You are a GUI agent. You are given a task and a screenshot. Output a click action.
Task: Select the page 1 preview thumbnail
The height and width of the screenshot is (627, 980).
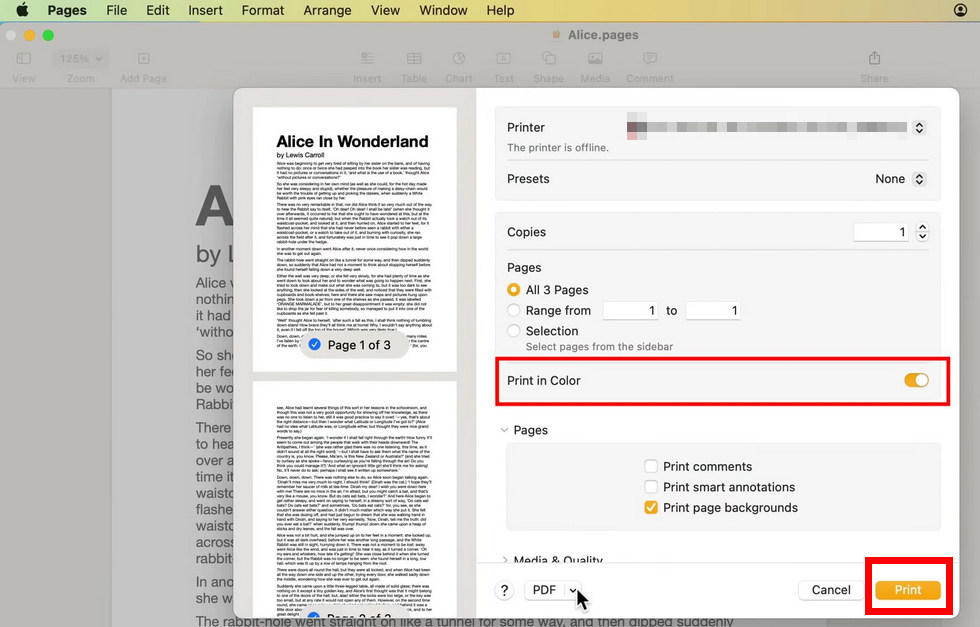click(x=354, y=239)
